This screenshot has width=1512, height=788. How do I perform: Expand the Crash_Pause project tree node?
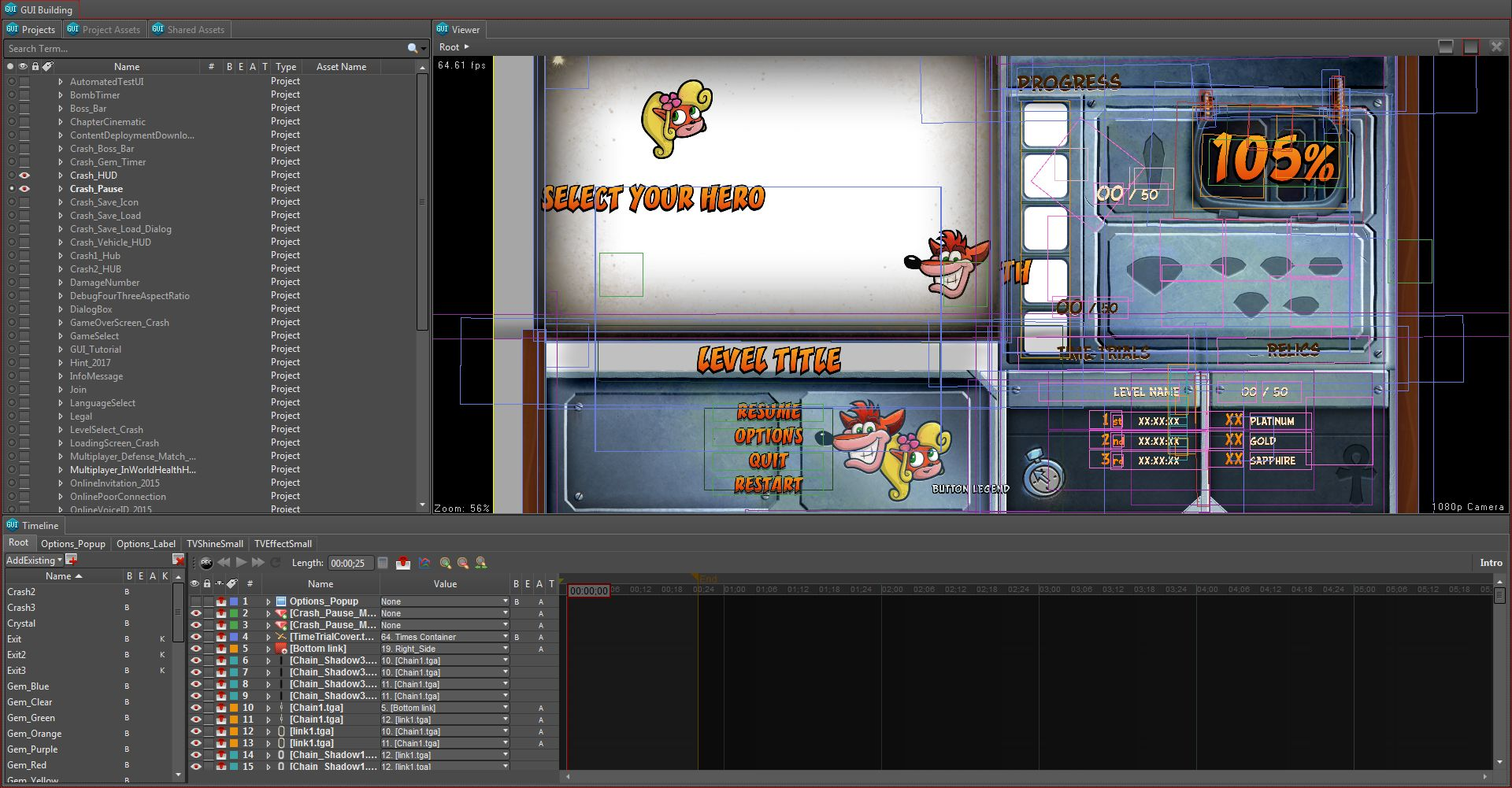pyautogui.click(x=61, y=189)
